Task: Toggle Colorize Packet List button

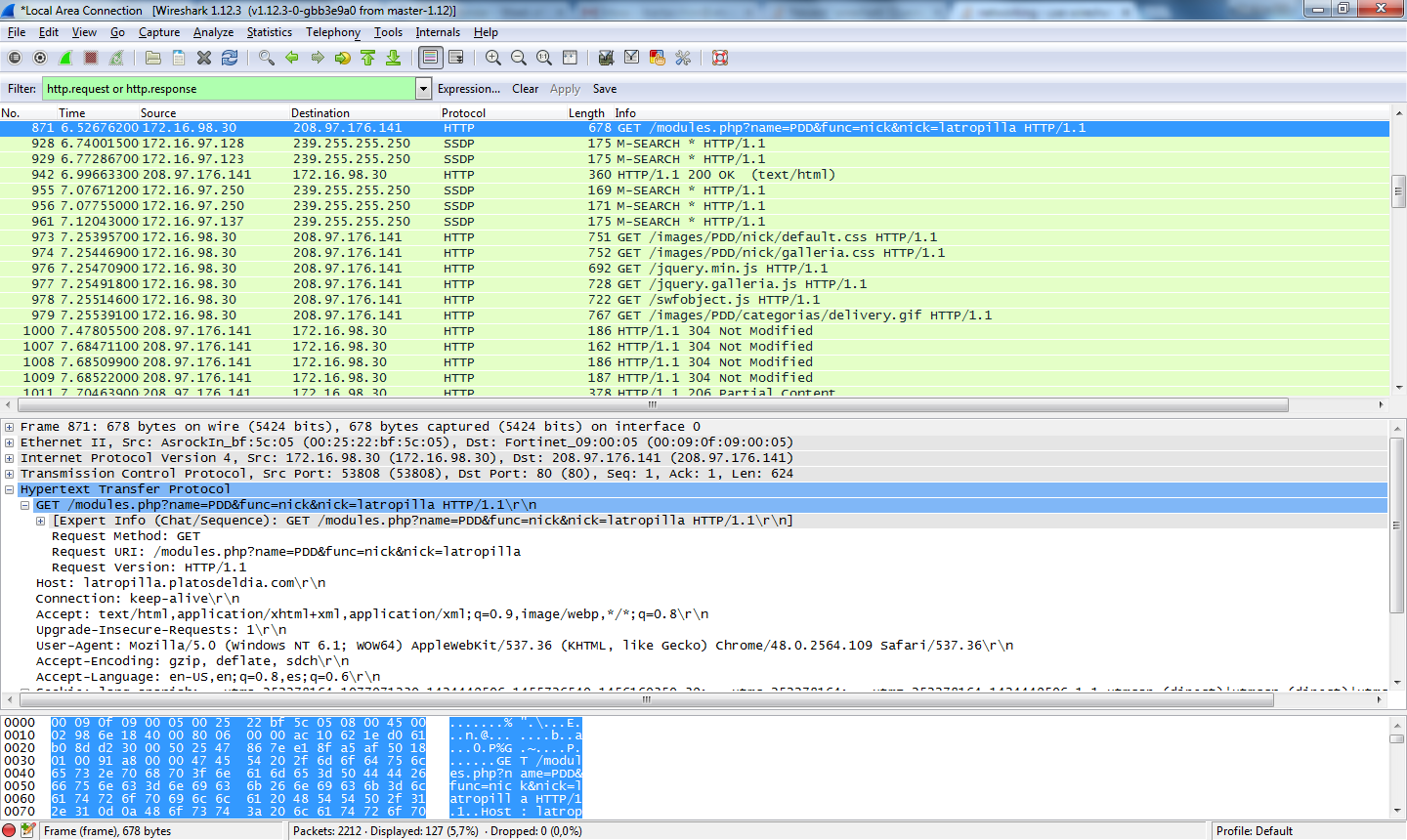Action: (x=430, y=59)
